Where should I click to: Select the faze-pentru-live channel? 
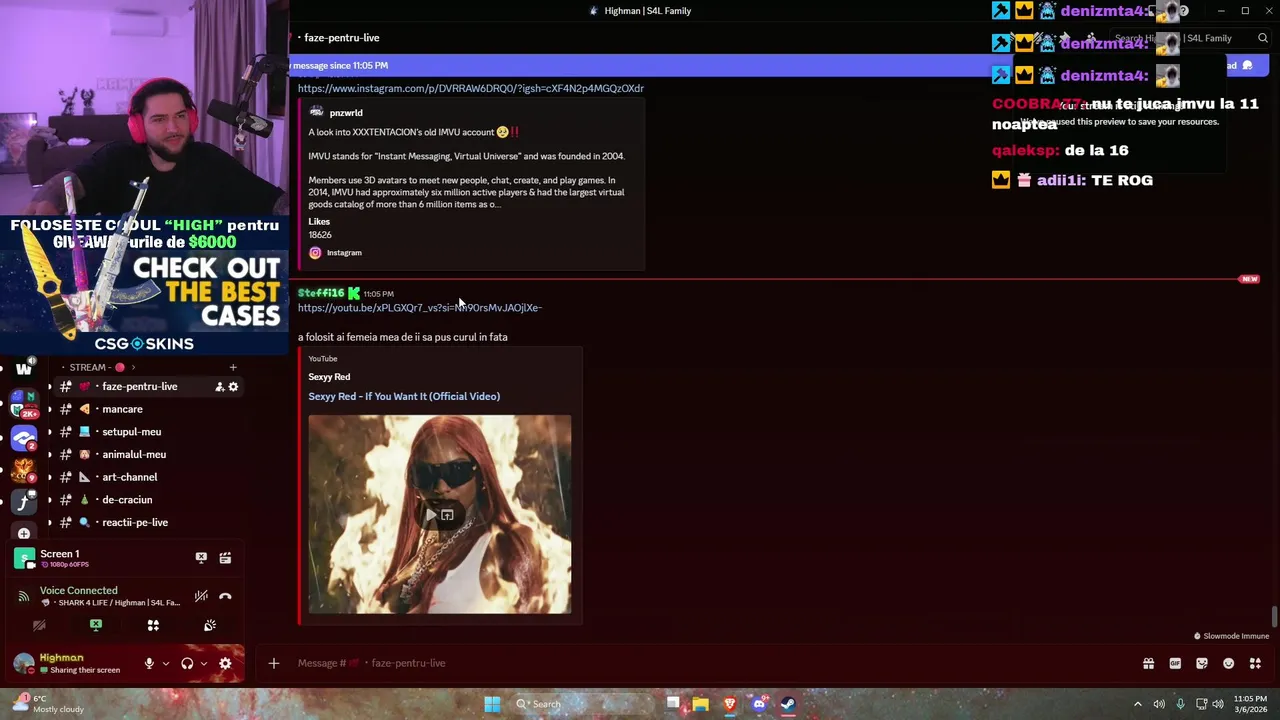coord(140,387)
